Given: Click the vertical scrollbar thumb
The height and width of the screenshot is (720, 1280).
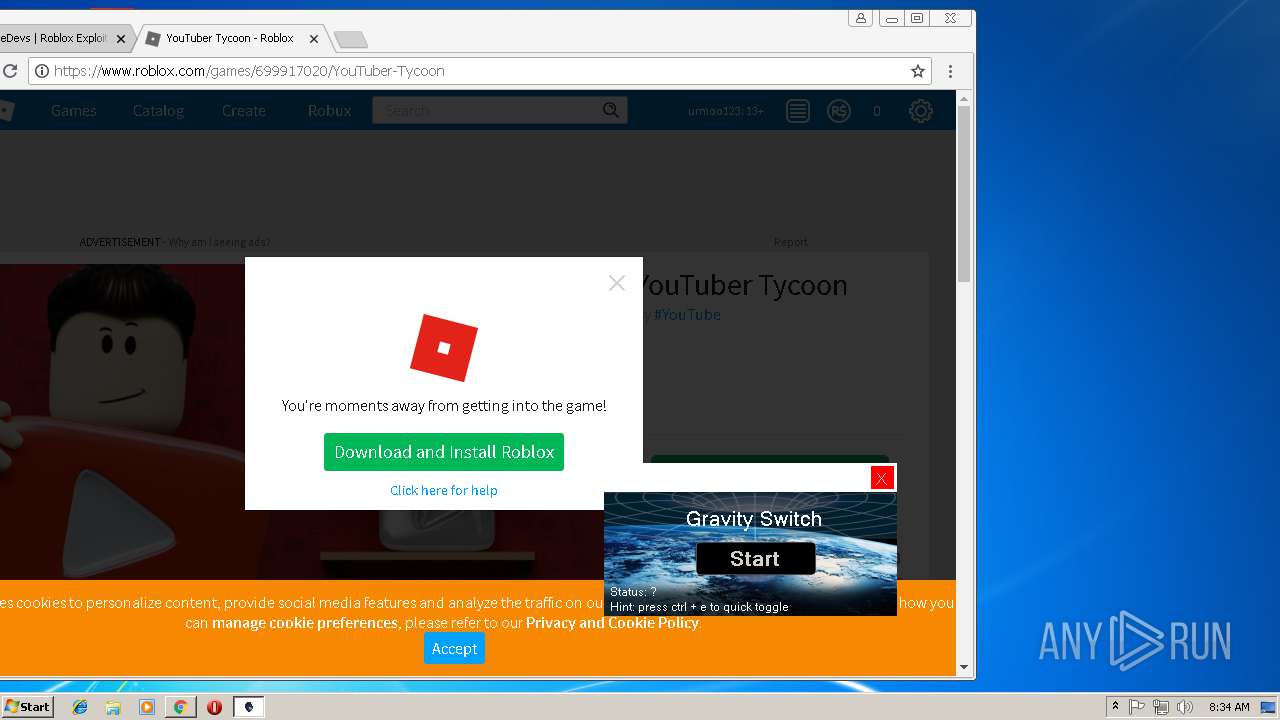Looking at the screenshot, I should tap(964, 195).
